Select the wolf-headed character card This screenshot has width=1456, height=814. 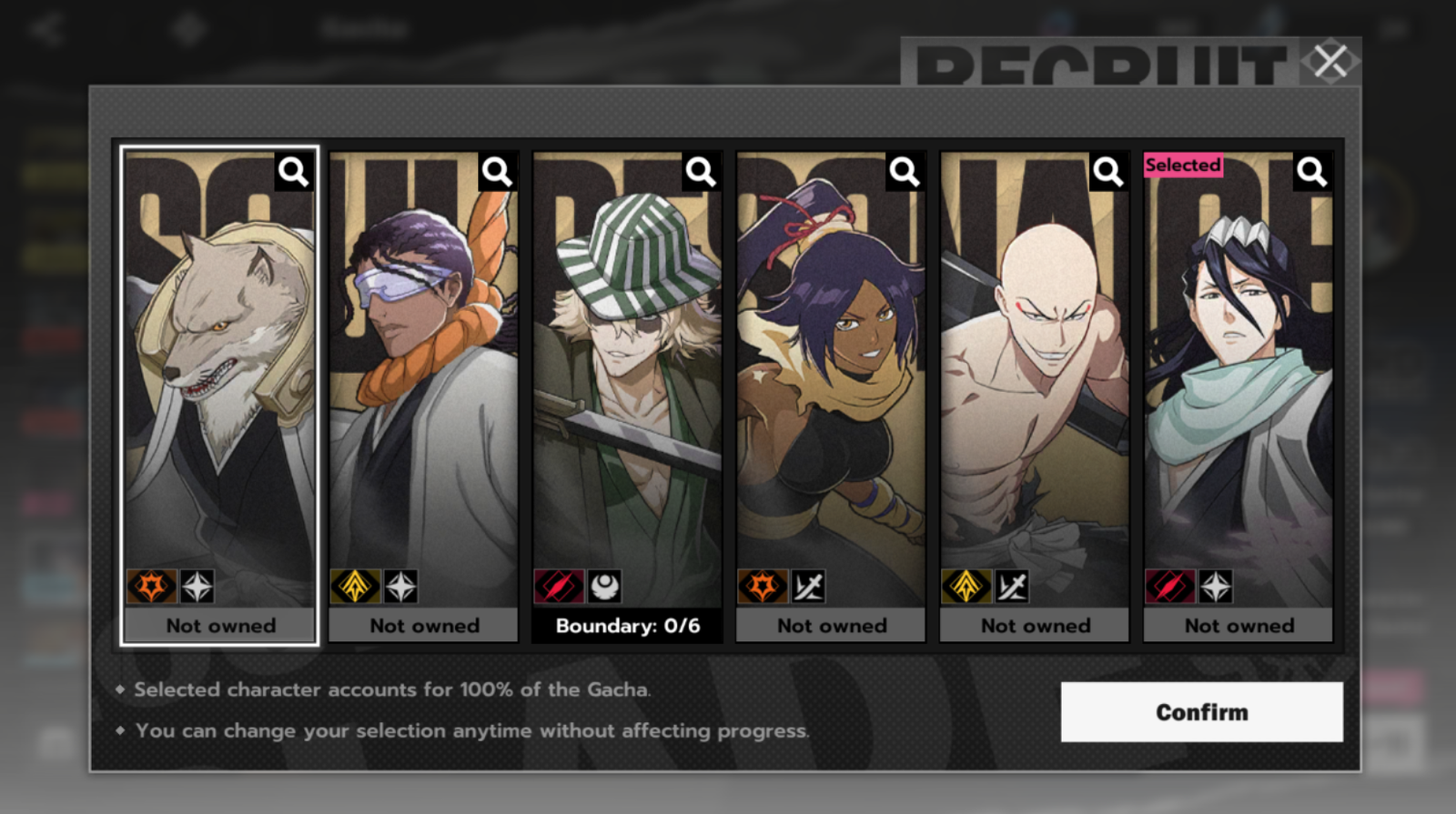click(x=219, y=396)
